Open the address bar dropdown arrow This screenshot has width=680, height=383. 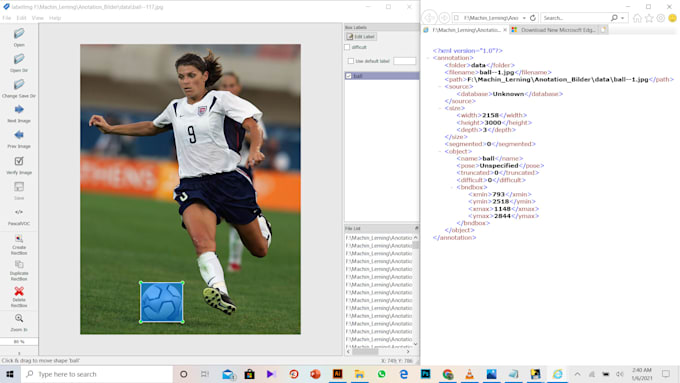click(x=524, y=18)
